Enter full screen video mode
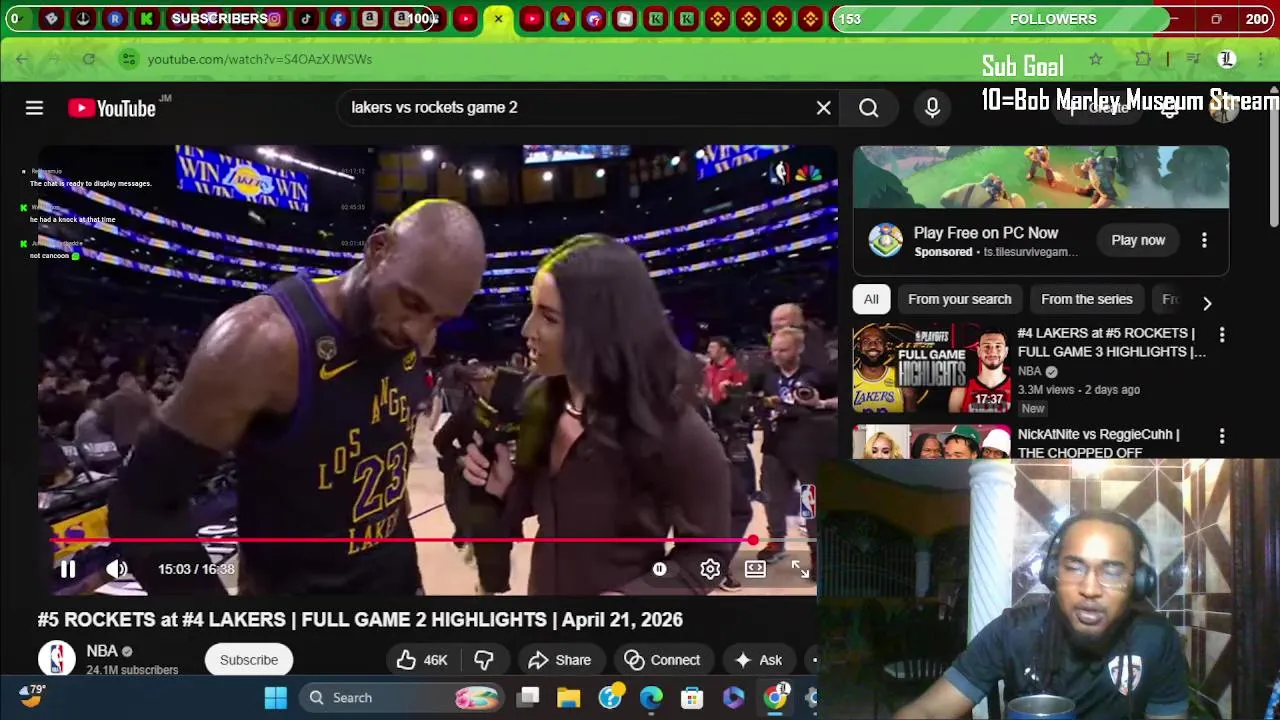This screenshot has height=720, width=1280. point(800,569)
